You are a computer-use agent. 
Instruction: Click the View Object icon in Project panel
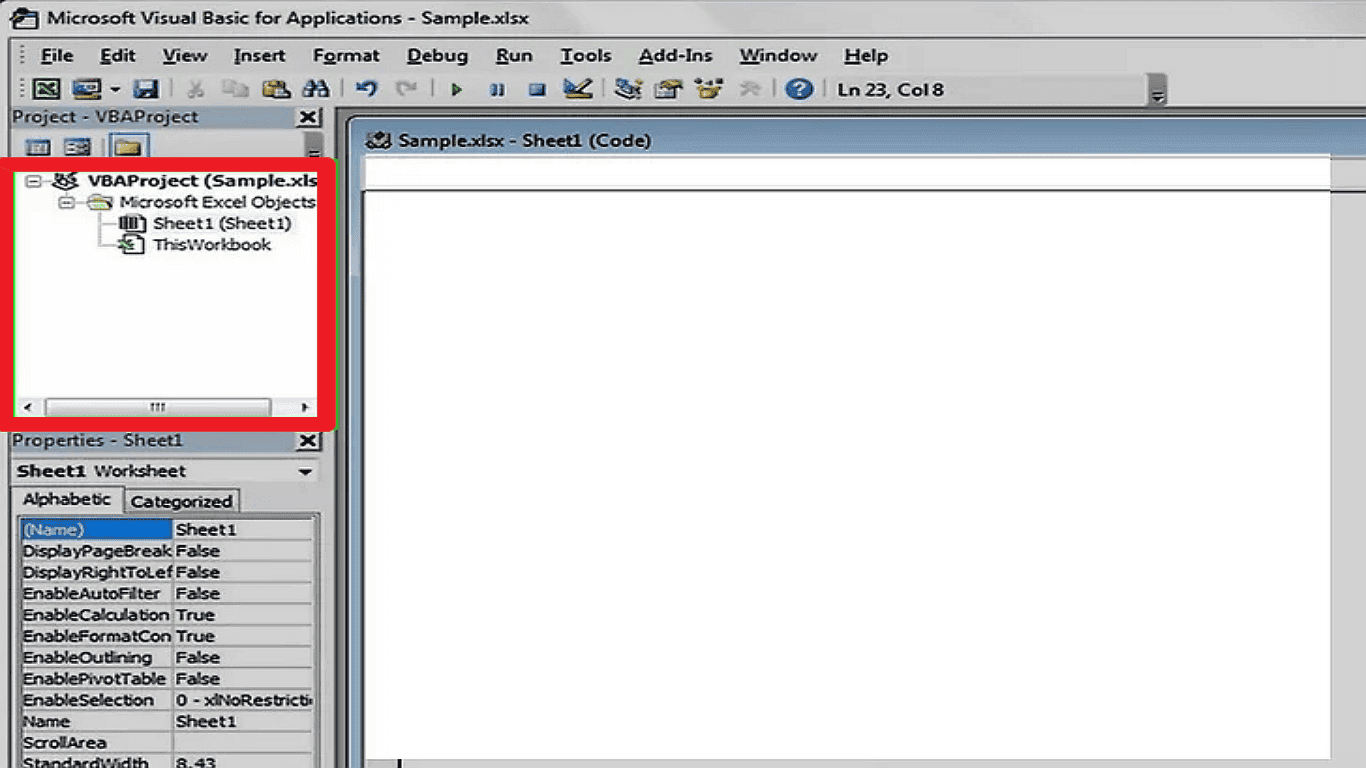tap(77, 148)
